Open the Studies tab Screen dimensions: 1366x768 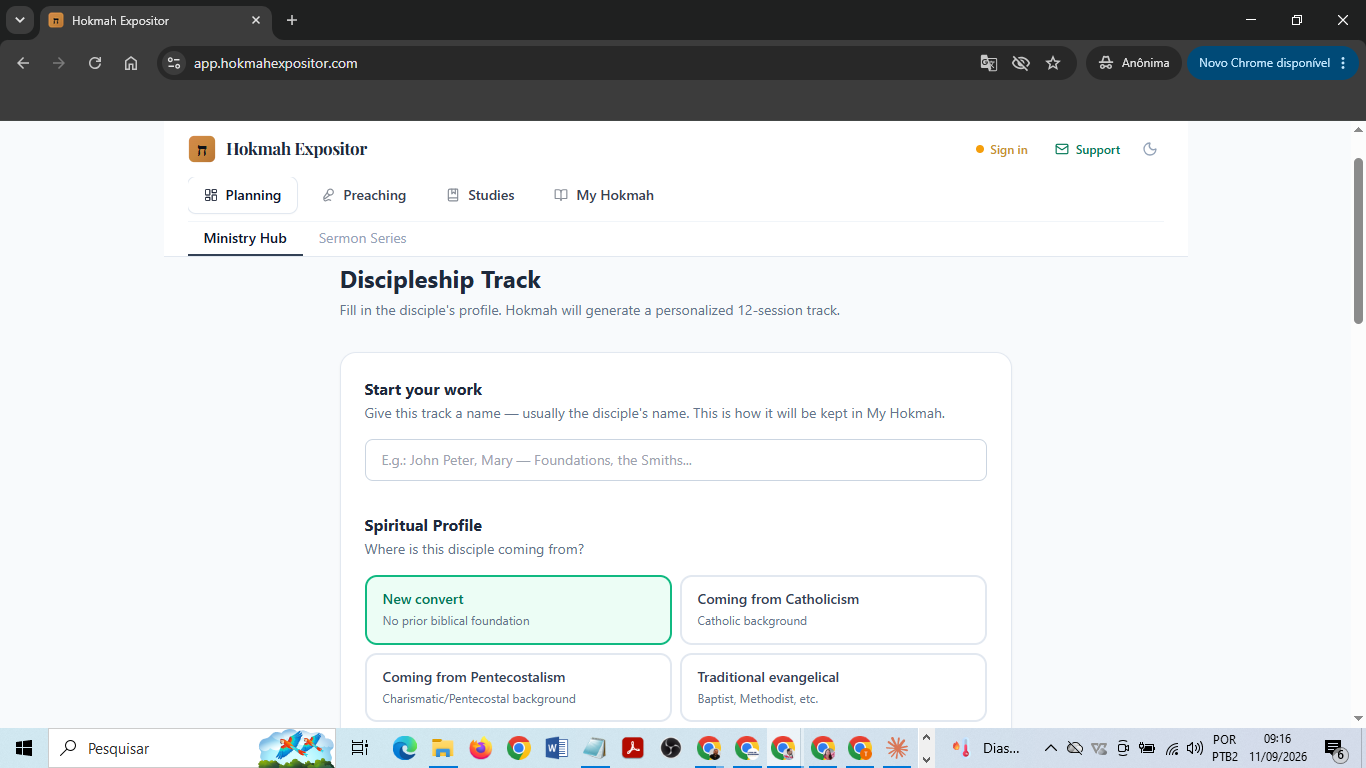pos(481,195)
